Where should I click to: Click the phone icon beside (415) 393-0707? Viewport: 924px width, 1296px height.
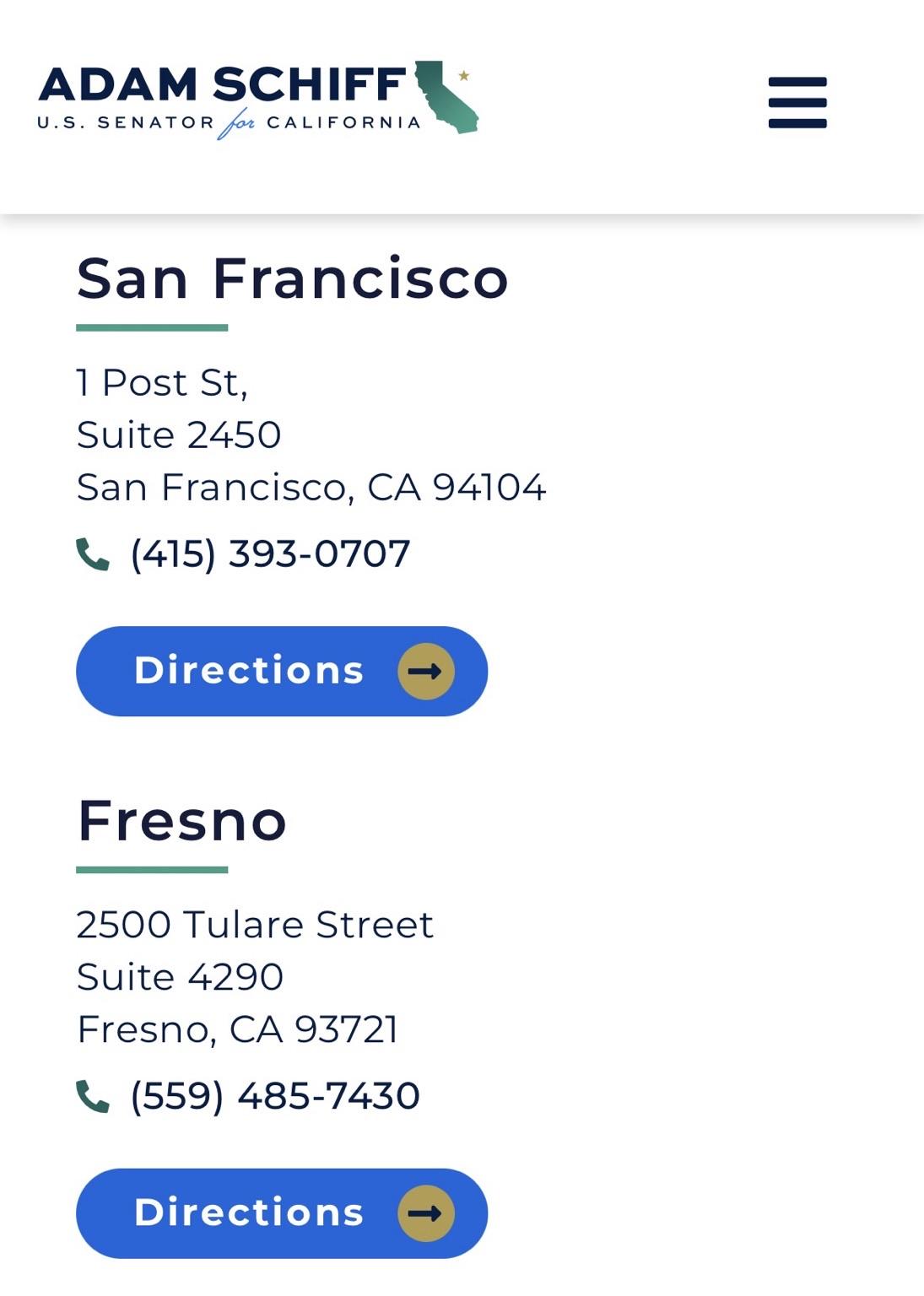pos(93,555)
